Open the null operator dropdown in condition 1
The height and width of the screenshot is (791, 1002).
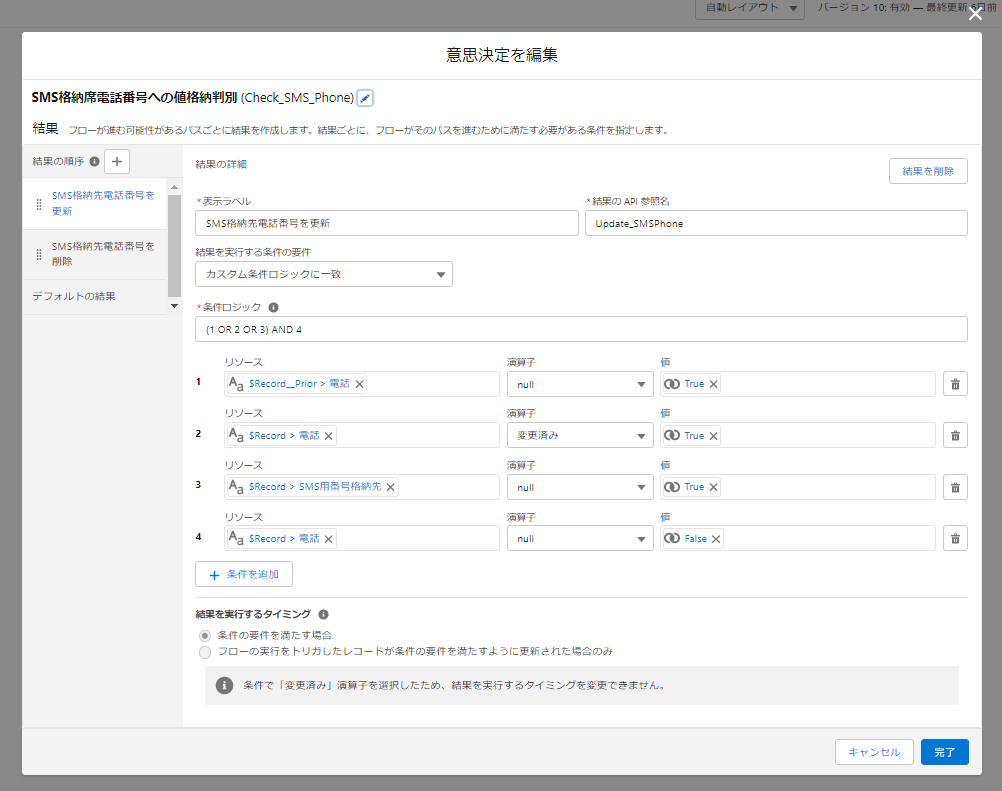(x=580, y=384)
